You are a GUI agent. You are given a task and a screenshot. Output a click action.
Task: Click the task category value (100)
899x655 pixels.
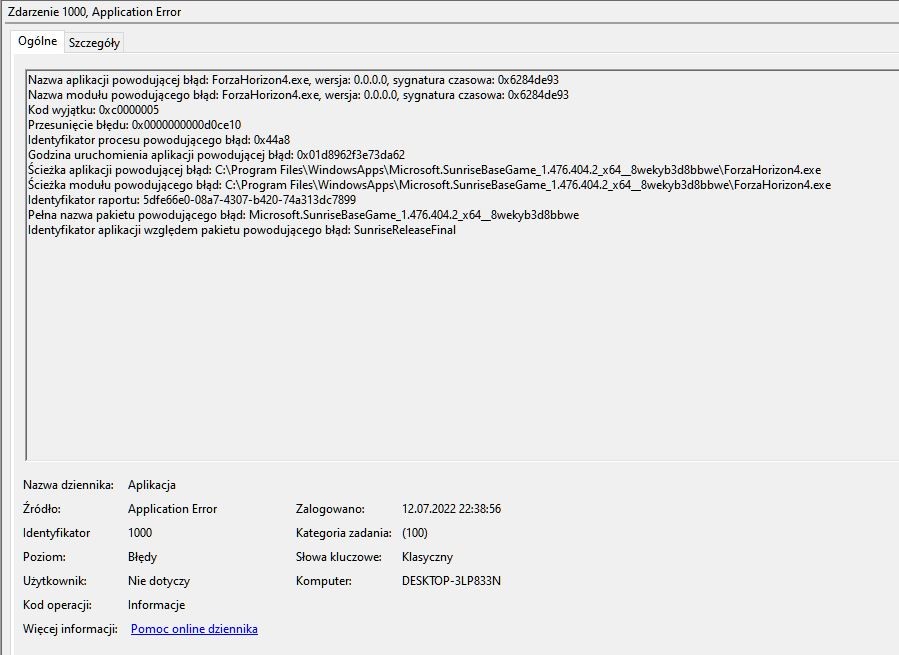(415, 533)
